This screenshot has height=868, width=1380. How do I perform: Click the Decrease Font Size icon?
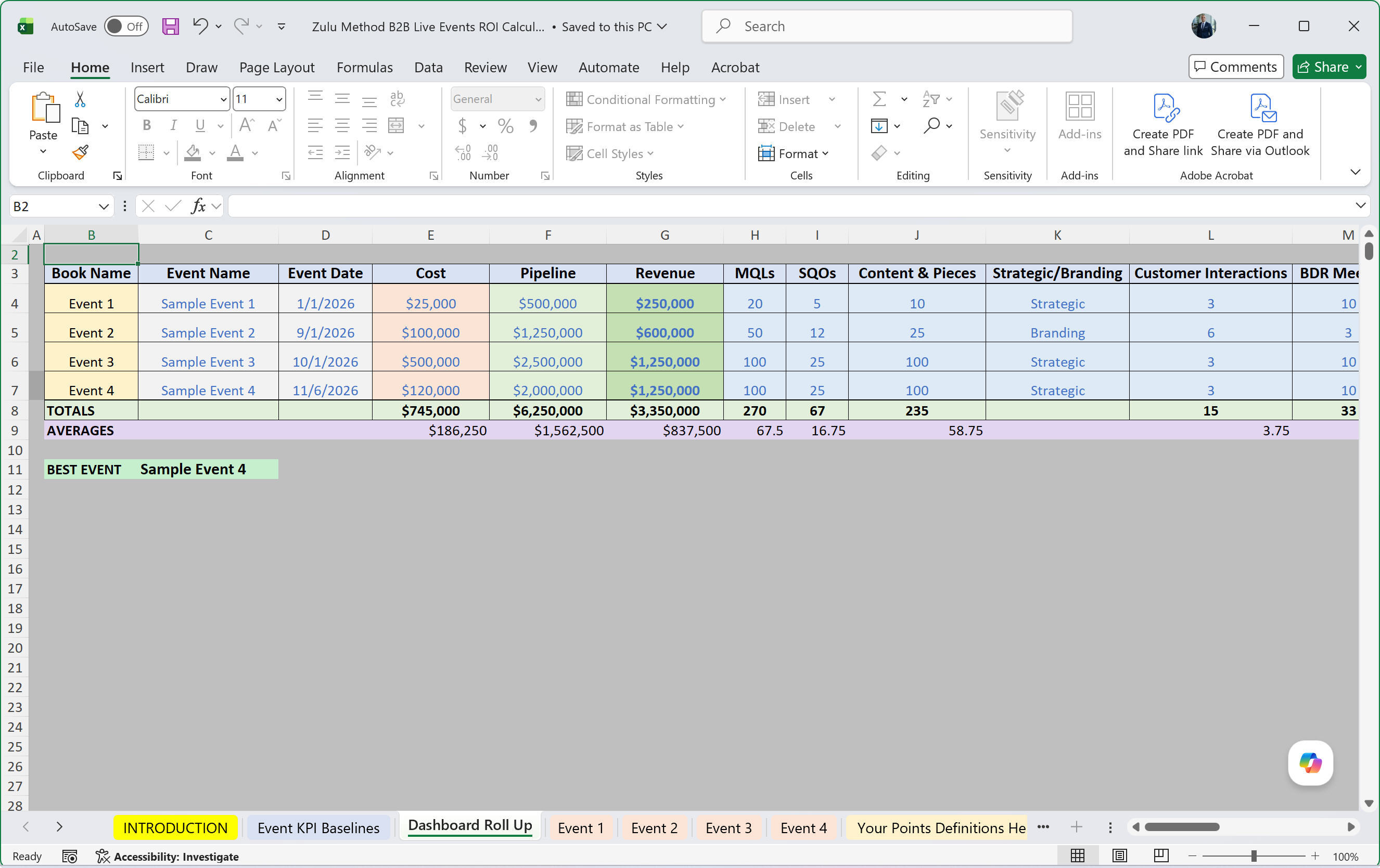click(275, 125)
